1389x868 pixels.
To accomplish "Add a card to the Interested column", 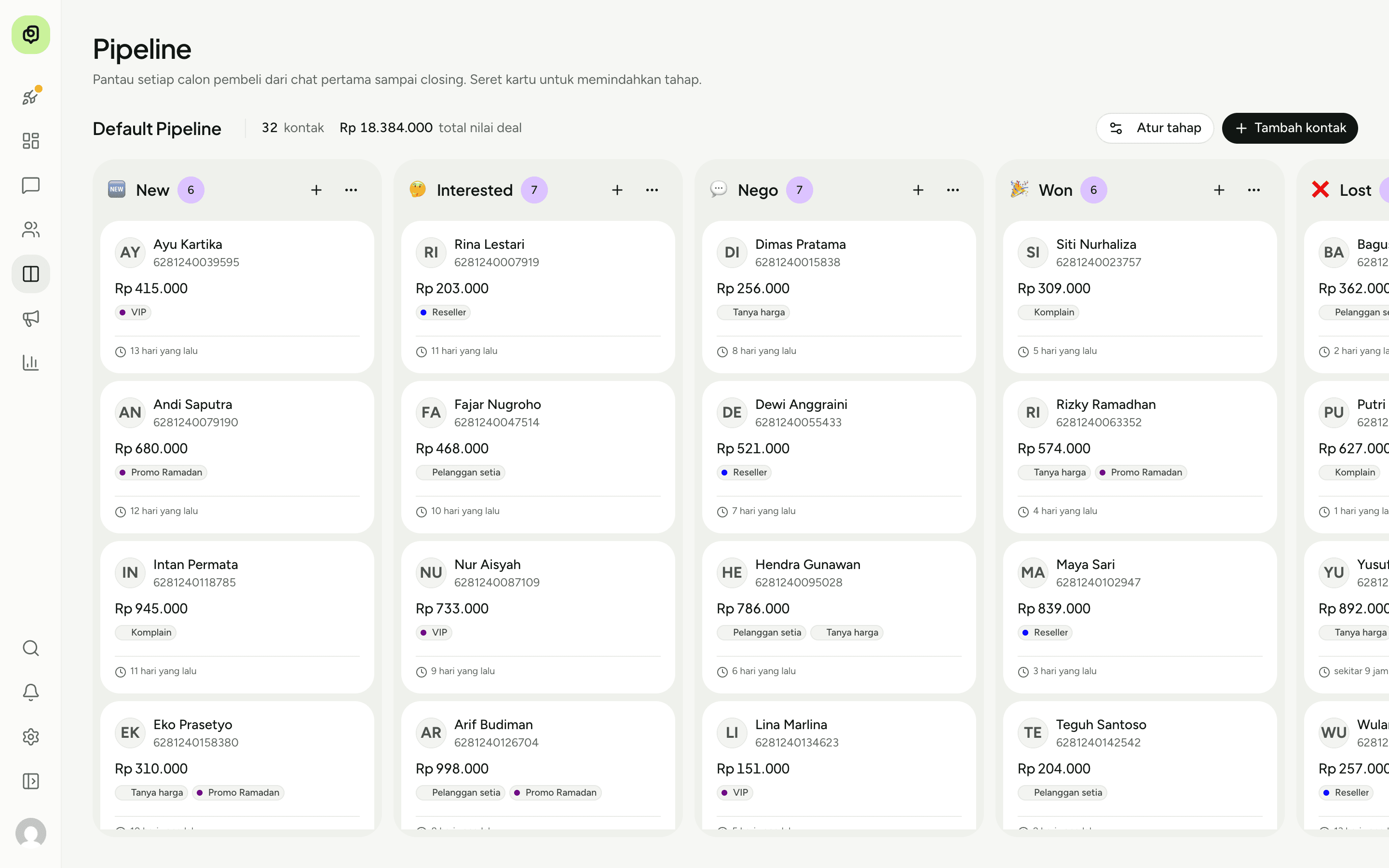I will pyautogui.click(x=617, y=190).
